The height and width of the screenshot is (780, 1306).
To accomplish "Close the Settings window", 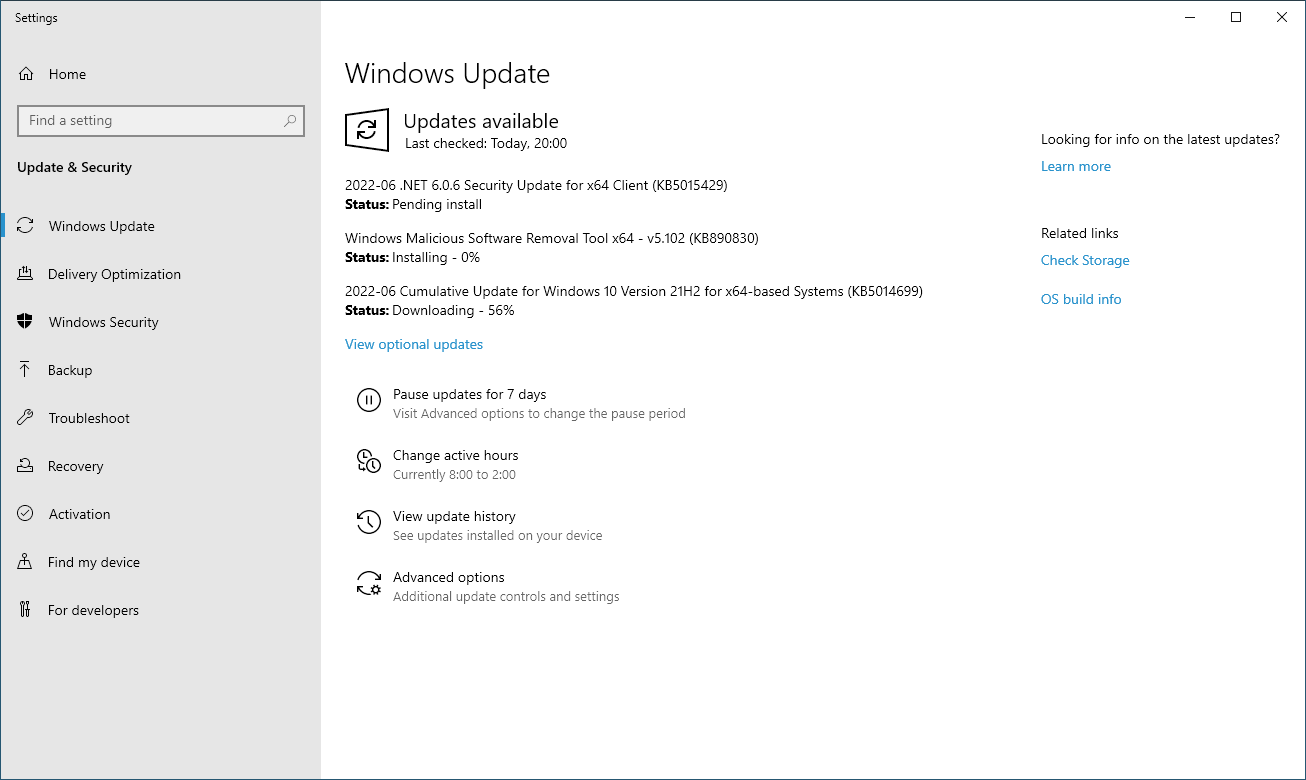I will click(x=1282, y=17).
